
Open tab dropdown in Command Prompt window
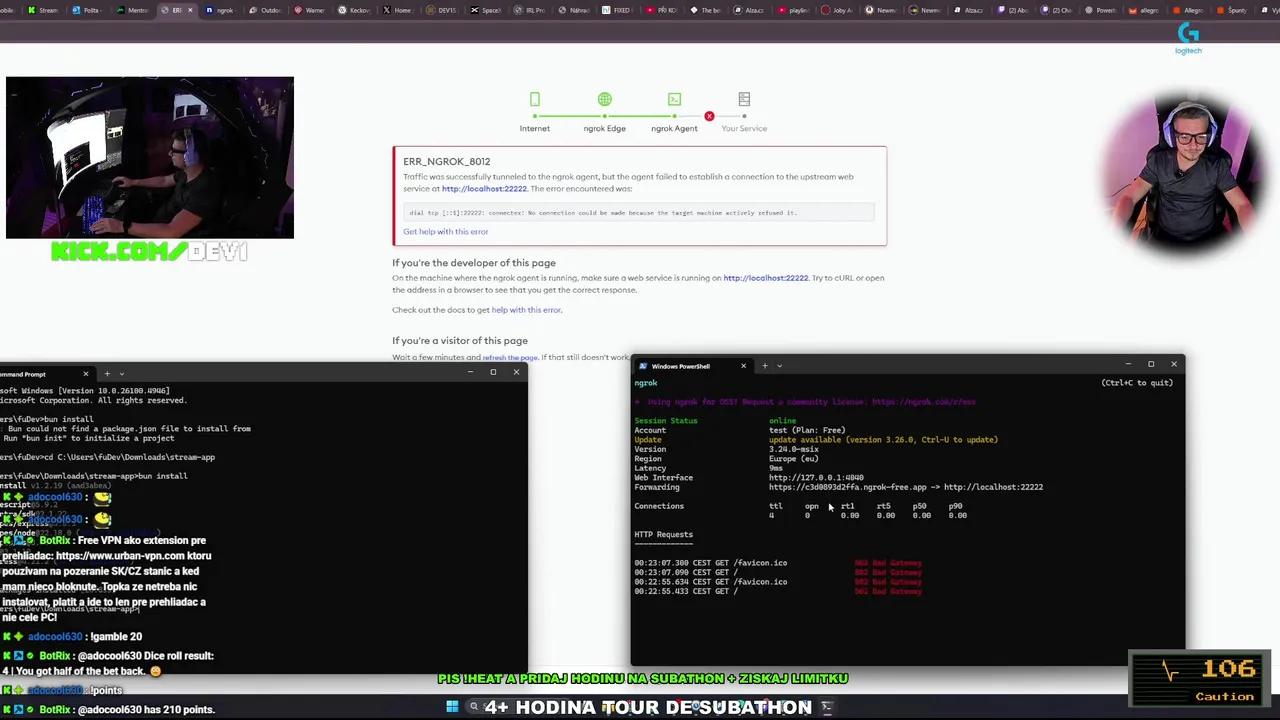click(x=121, y=373)
